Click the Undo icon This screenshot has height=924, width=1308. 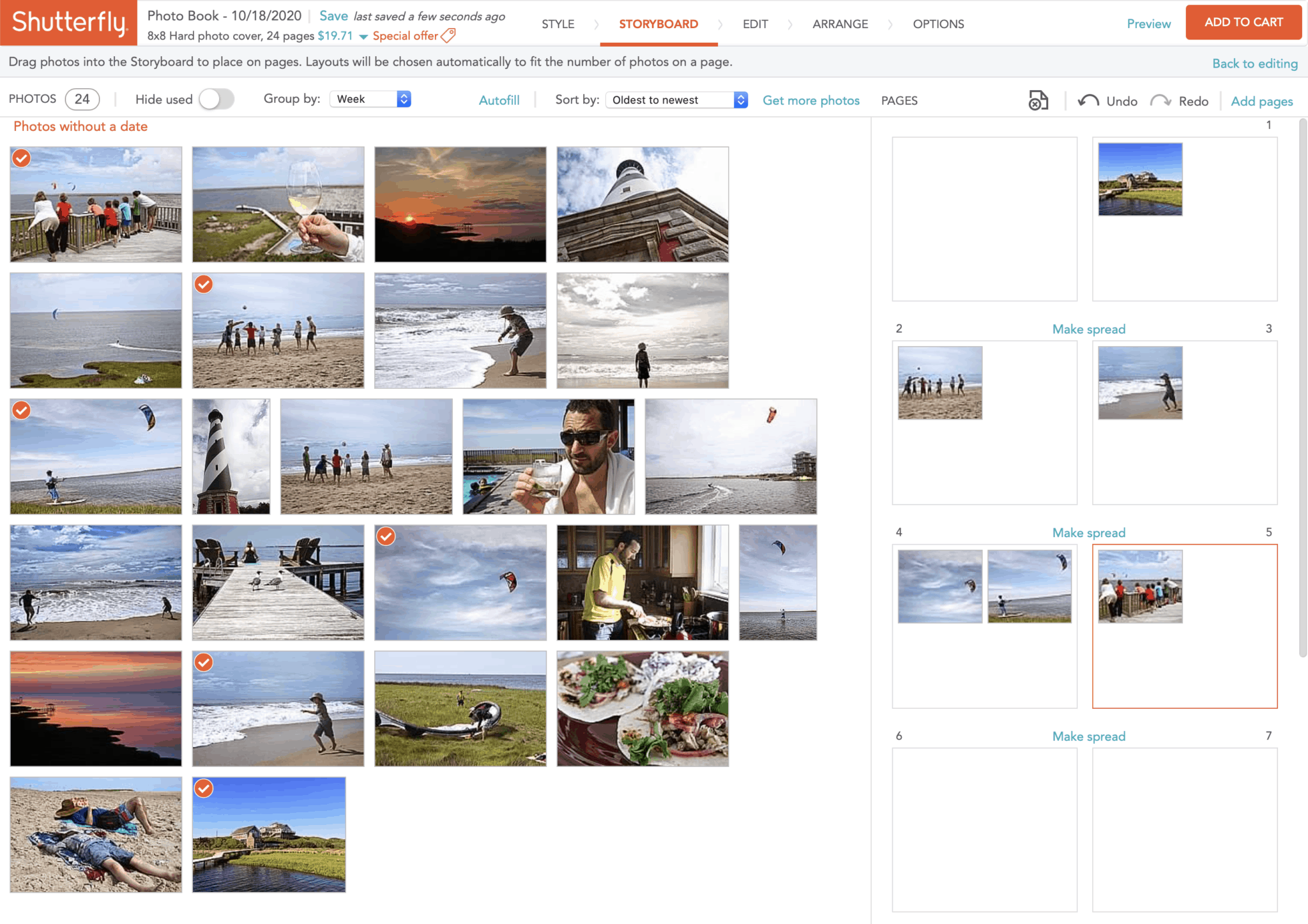click(1090, 100)
